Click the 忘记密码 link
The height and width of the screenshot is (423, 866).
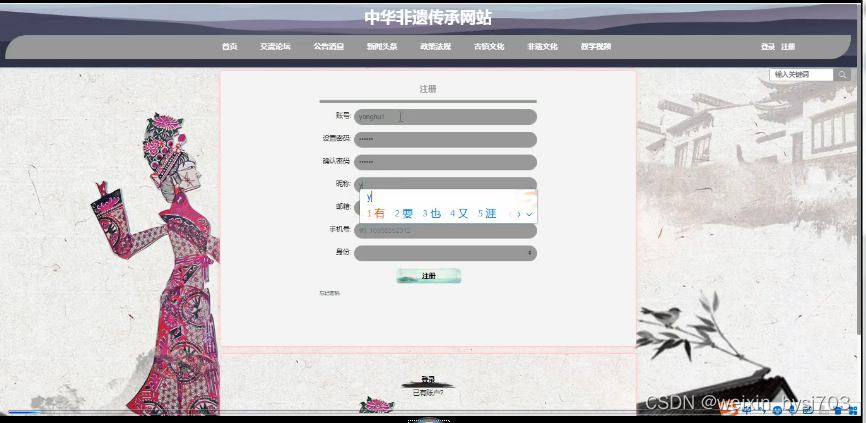tap(329, 293)
